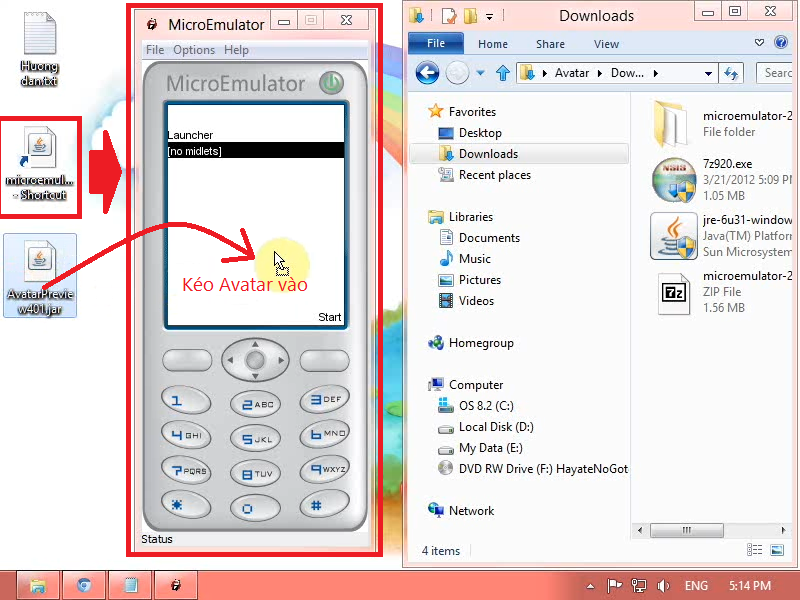Screen dimensions: 800x600
Task: Switch to the Share ribbon tab
Action: coord(550,44)
